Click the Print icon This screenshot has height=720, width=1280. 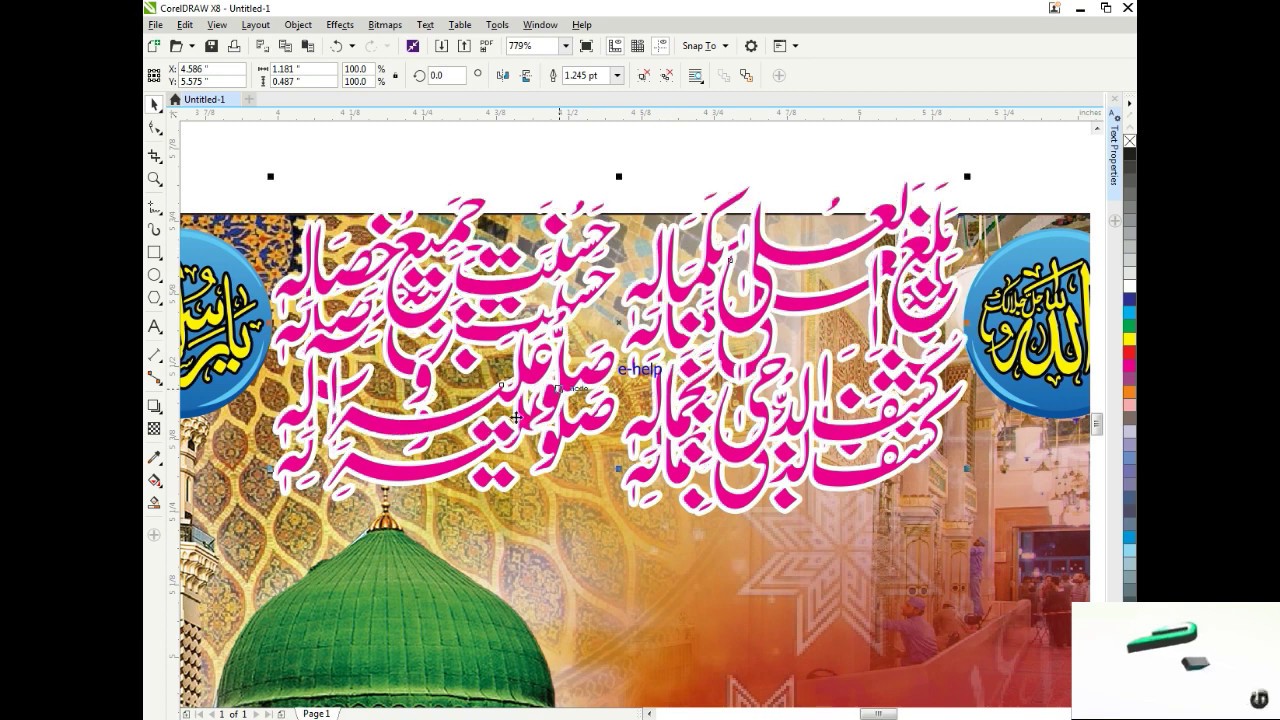click(233, 46)
